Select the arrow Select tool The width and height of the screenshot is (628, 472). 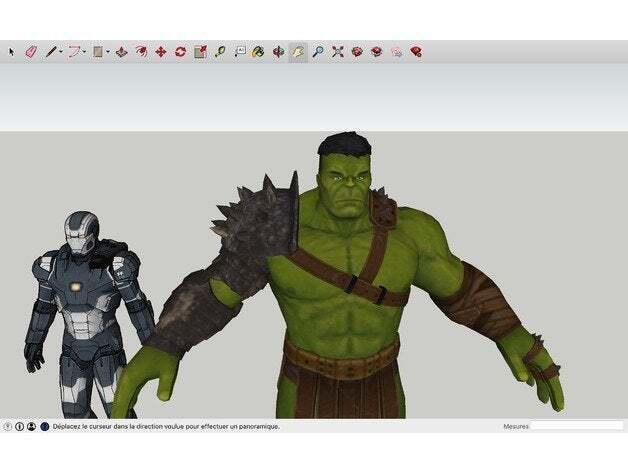click(x=11, y=52)
